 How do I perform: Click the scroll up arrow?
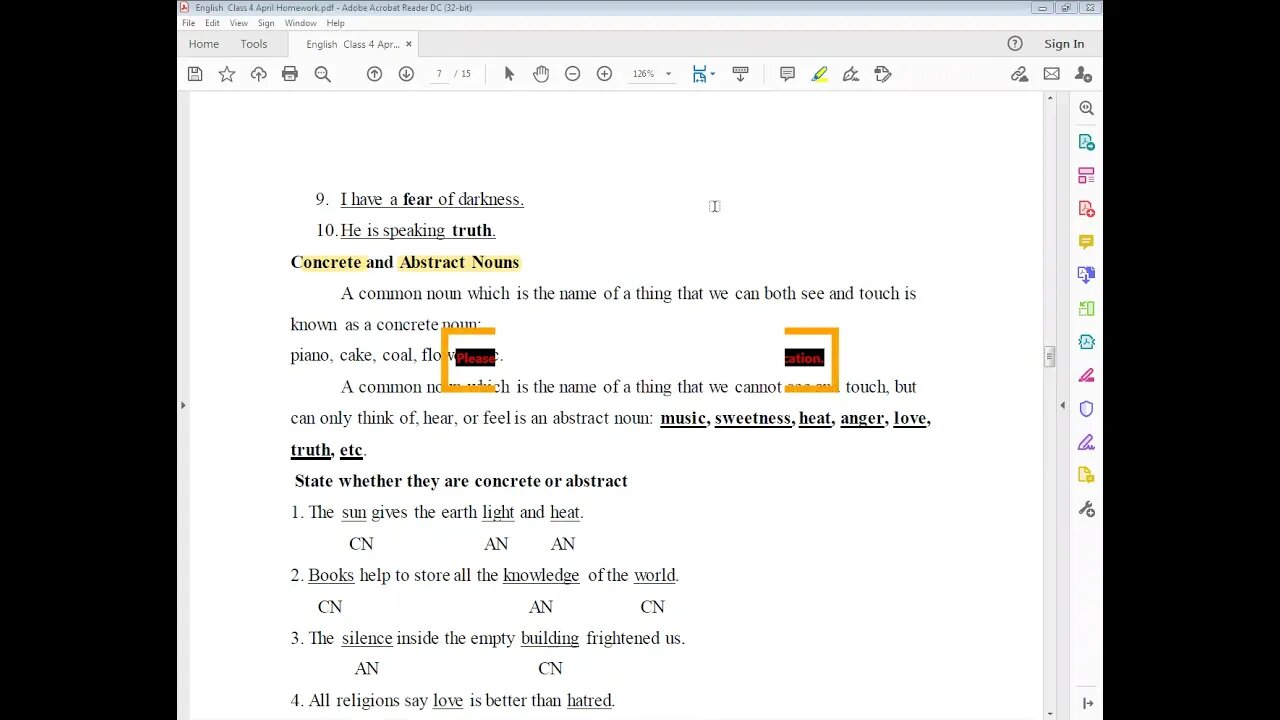(1049, 98)
